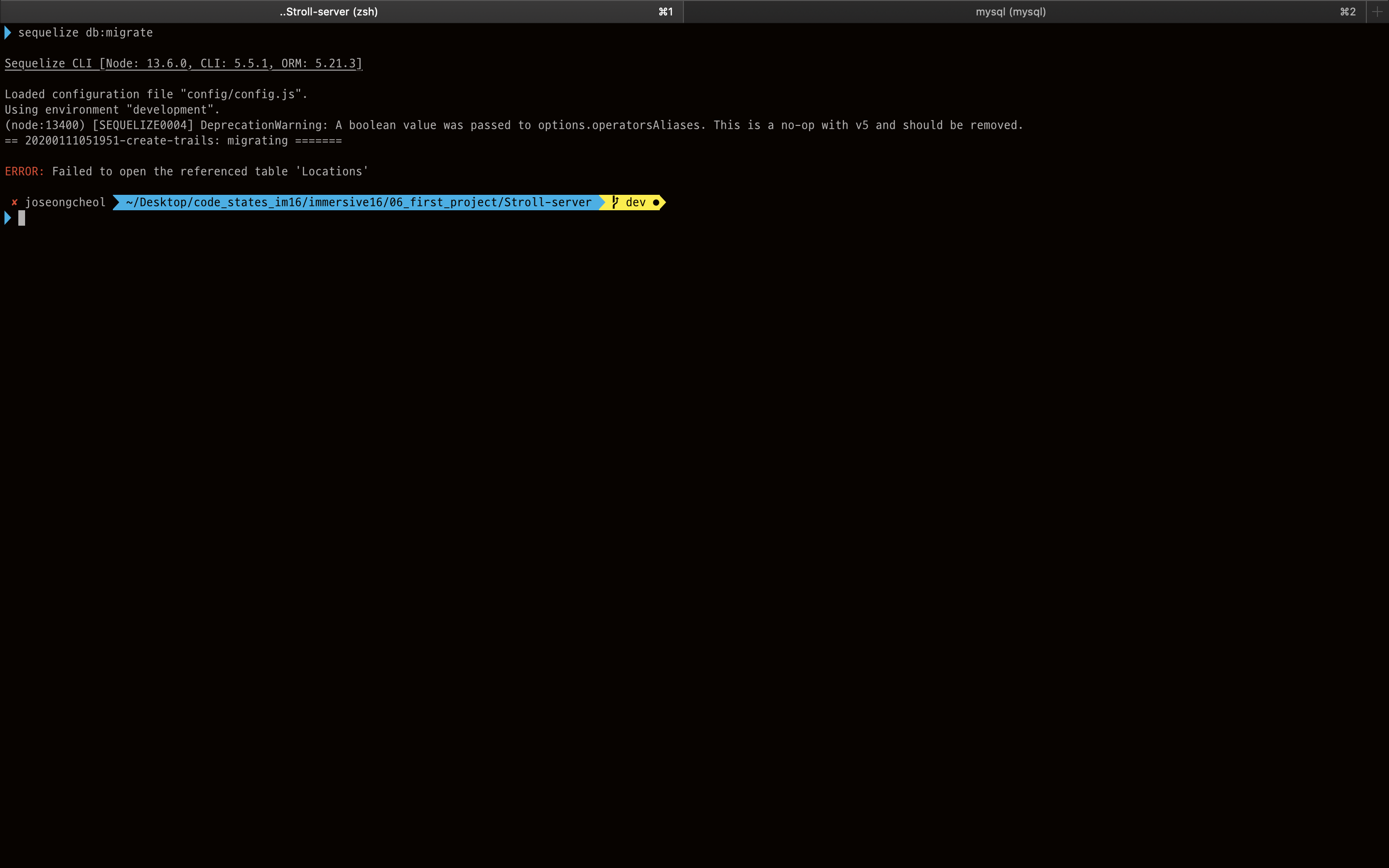Click the red x exit-status icon in prompt
Screen dimensions: 1389x868
click(14, 202)
